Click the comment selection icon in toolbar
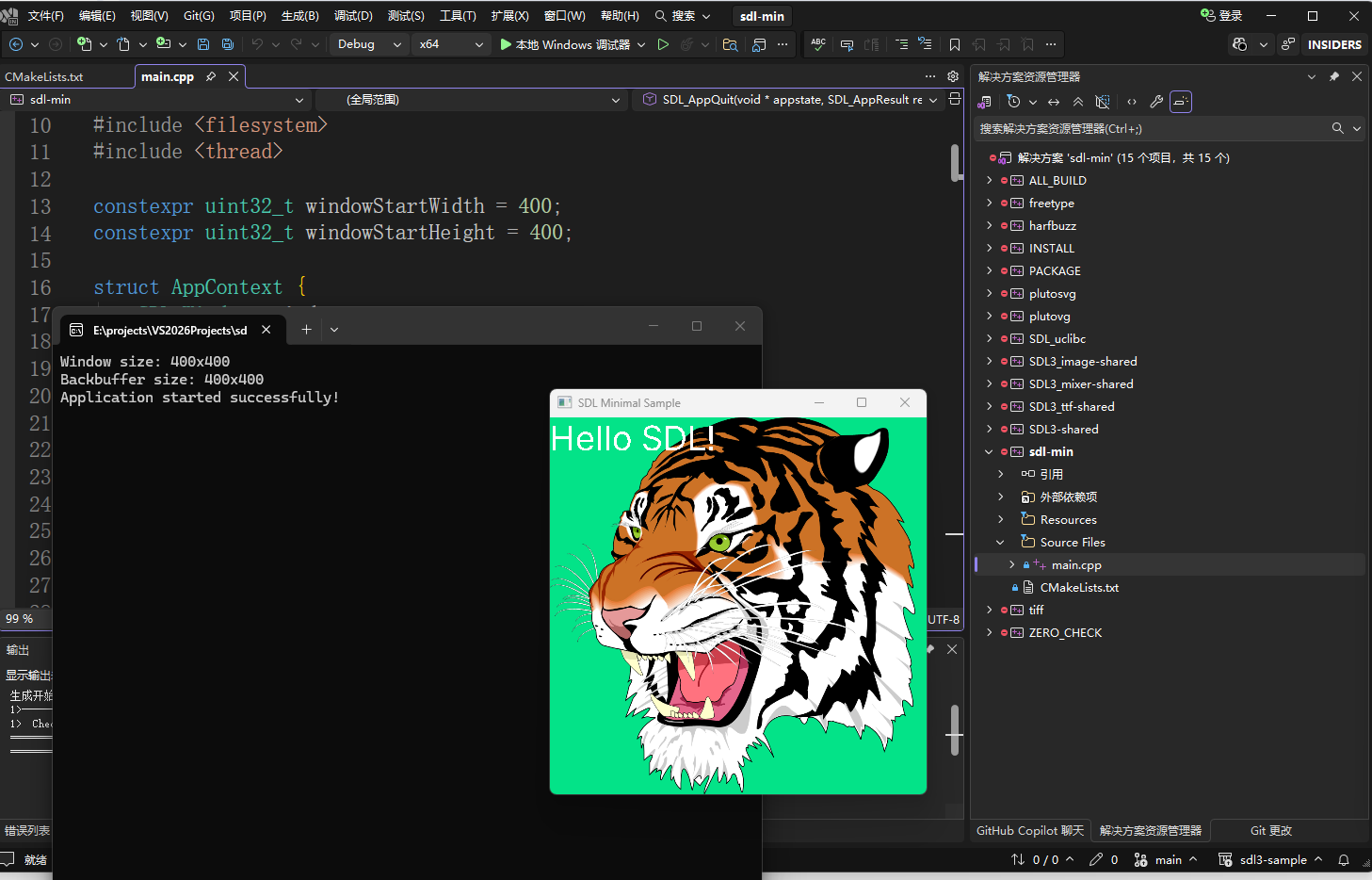Image resolution: width=1372 pixels, height=880 pixels. point(847,44)
